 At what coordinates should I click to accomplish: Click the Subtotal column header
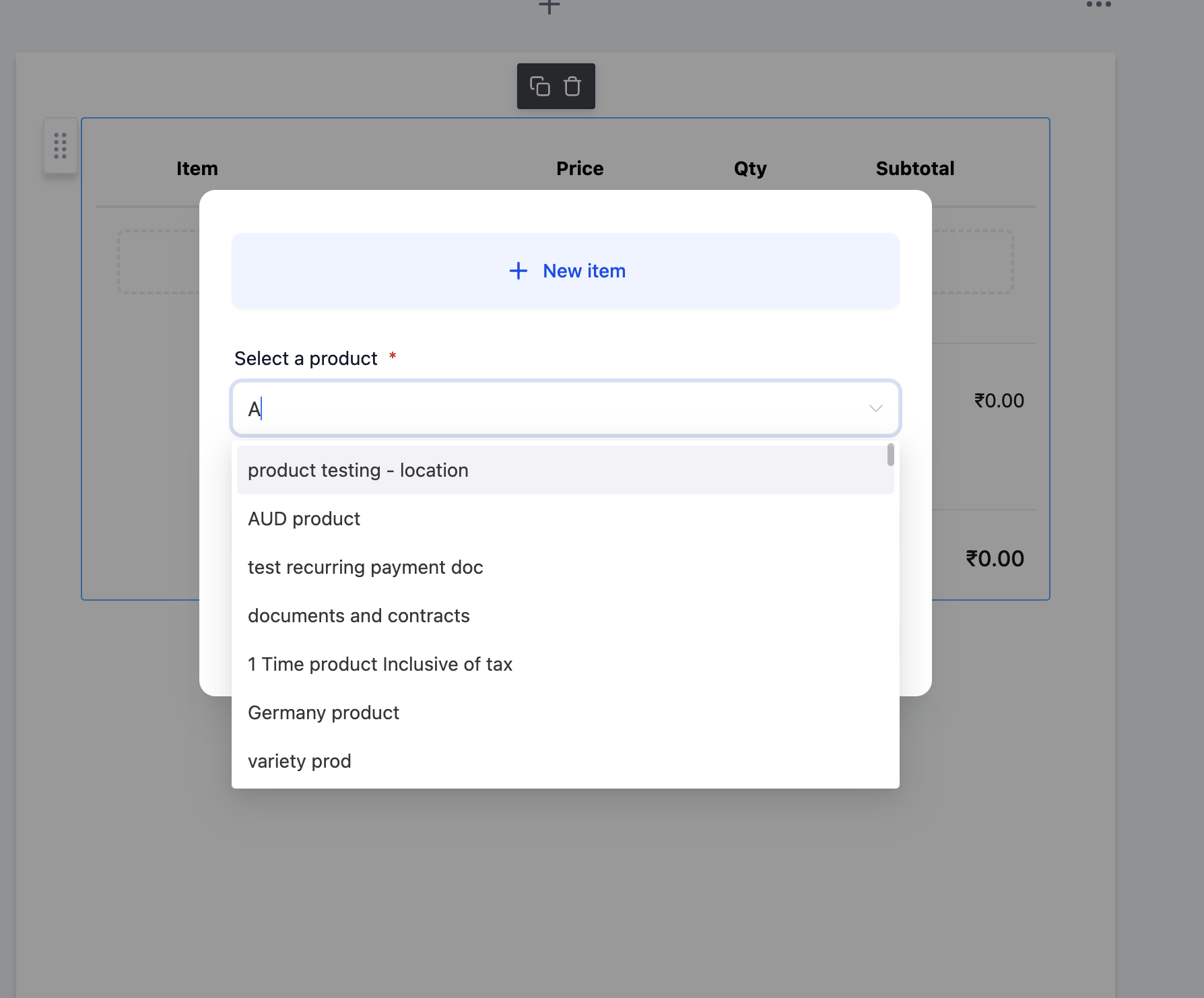pos(915,168)
